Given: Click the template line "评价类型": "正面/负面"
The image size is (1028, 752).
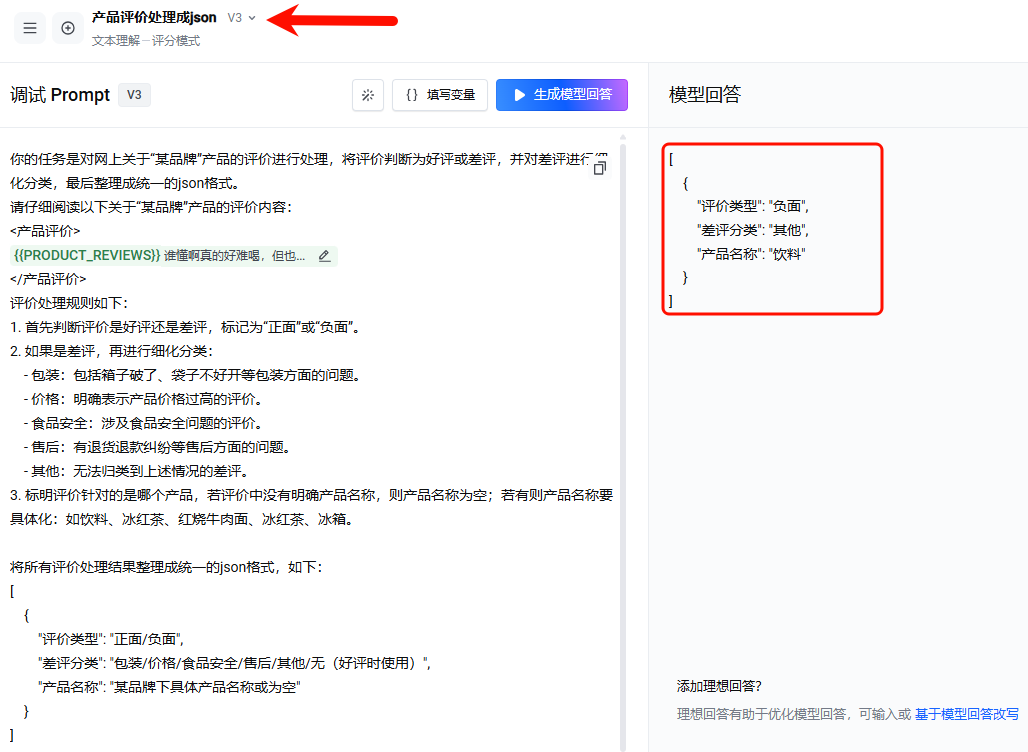Looking at the screenshot, I should 111,639.
